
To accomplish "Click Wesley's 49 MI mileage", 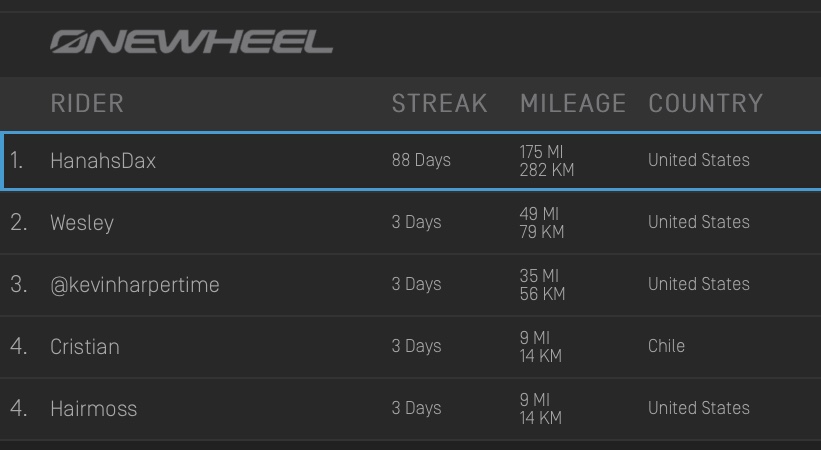I will coord(539,214).
